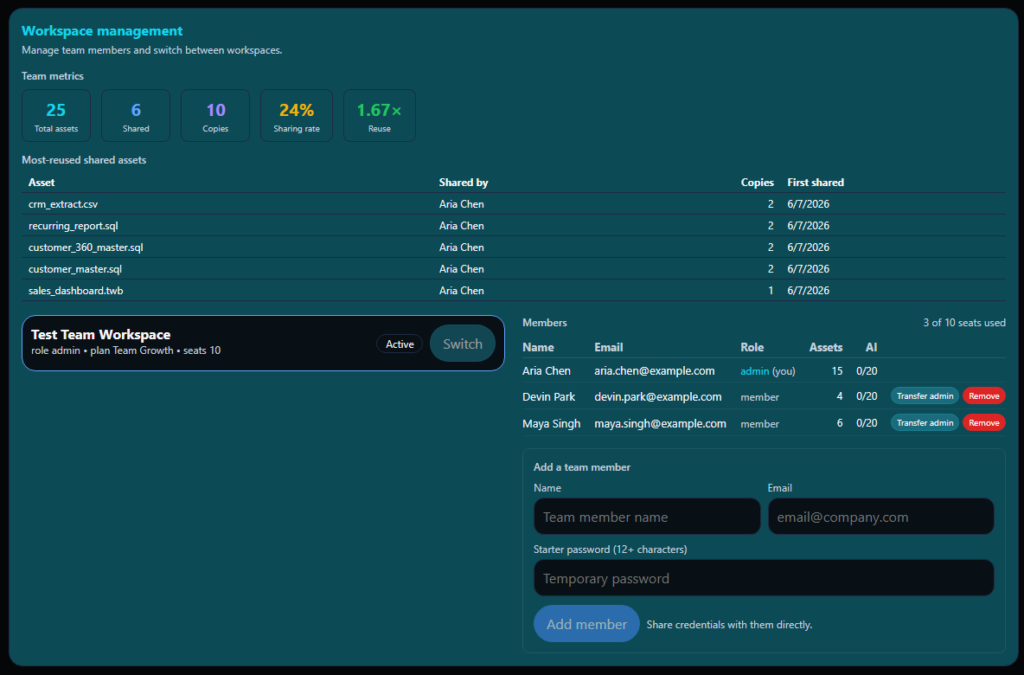
Task: Click the Asset column header
Action: tap(41, 182)
